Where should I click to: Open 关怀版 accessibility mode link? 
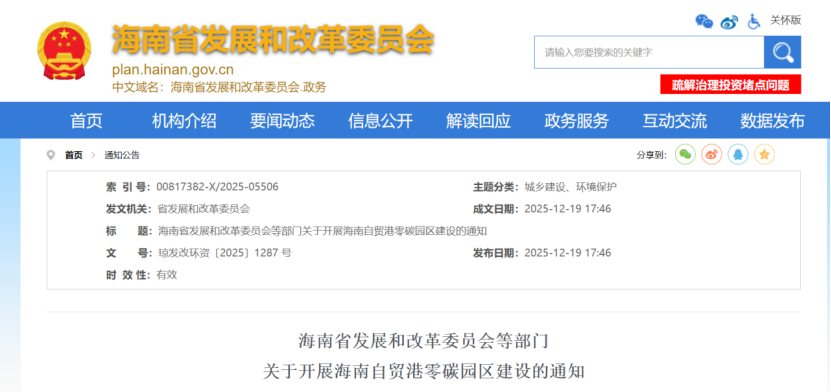pyautogui.click(x=785, y=21)
